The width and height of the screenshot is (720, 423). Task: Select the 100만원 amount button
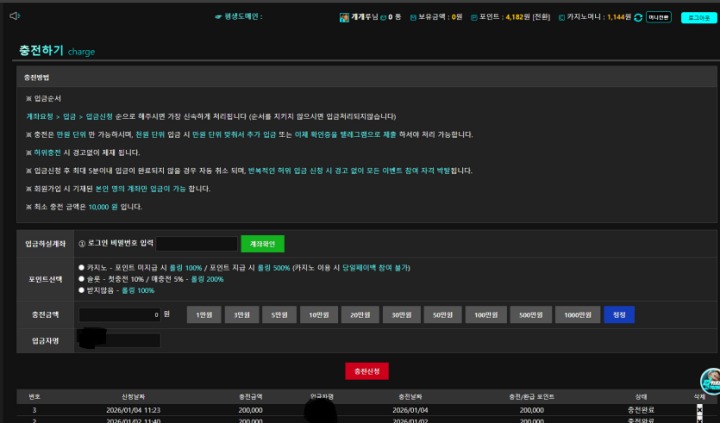click(x=487, y=314)
